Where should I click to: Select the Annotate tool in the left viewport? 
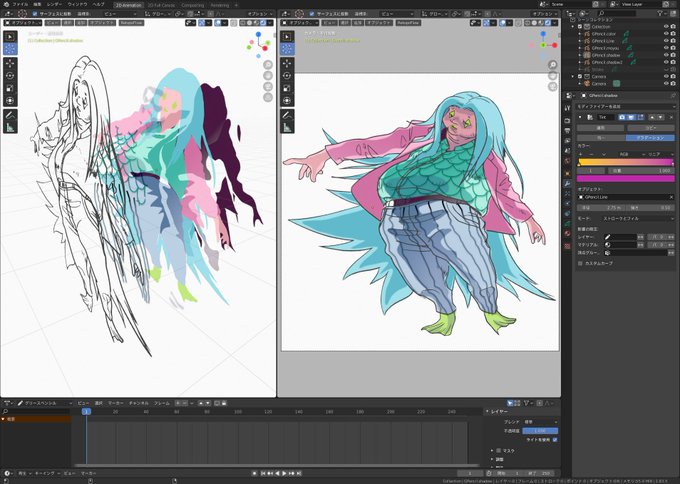point(10,115)
